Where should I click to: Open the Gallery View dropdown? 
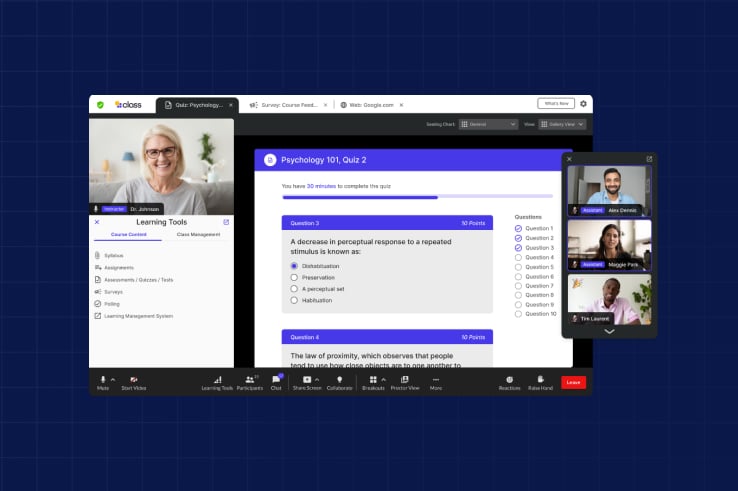coord(560,124)
